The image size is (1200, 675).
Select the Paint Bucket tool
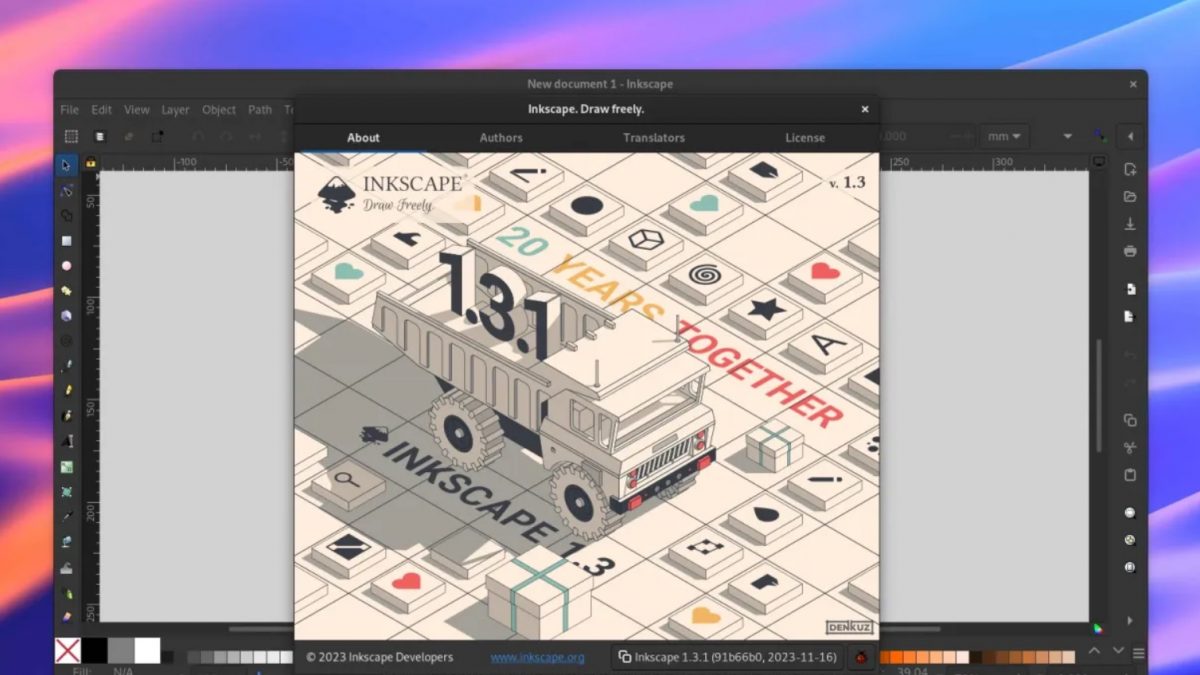click(x=66, y=543)
